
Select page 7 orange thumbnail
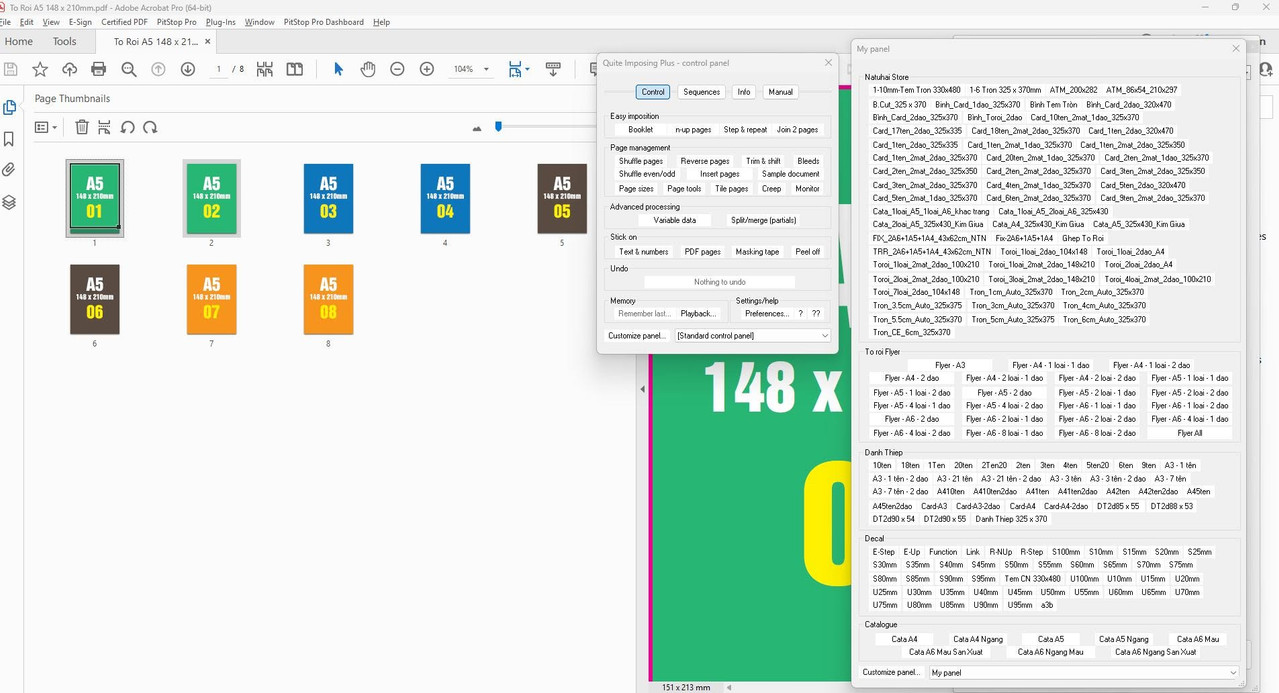211,299
